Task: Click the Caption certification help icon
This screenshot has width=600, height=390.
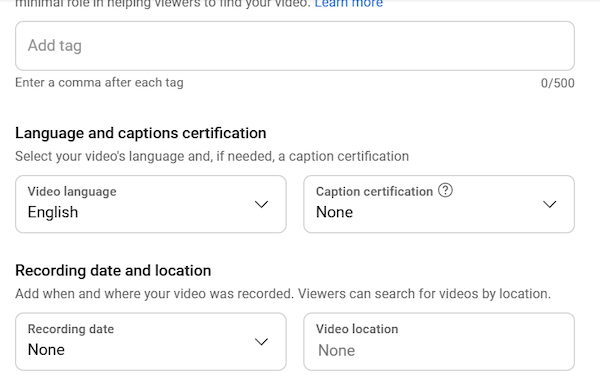Action: click(445, 190)
